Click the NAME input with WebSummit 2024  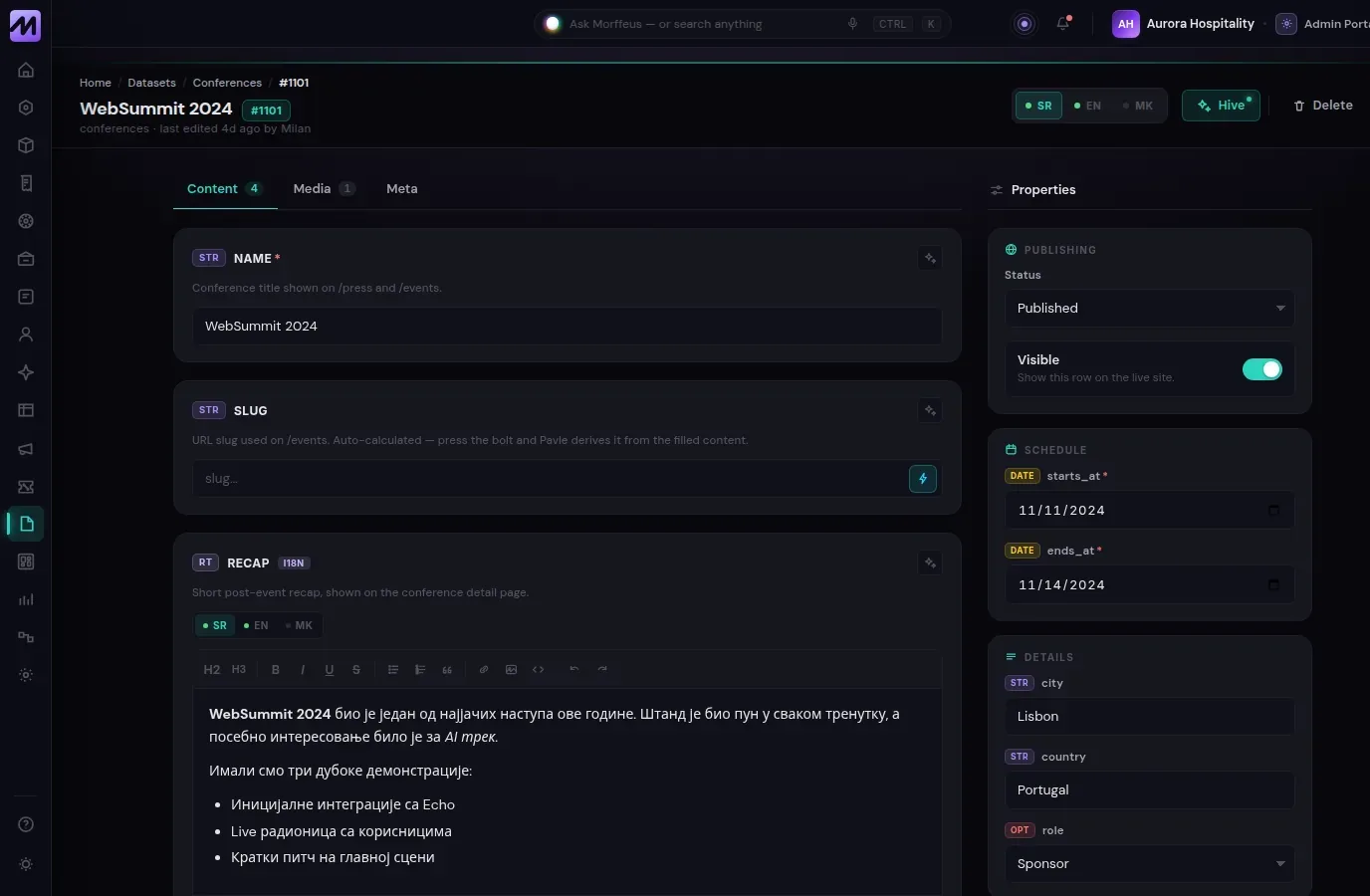pyautogui.click(x=568, y=327)
